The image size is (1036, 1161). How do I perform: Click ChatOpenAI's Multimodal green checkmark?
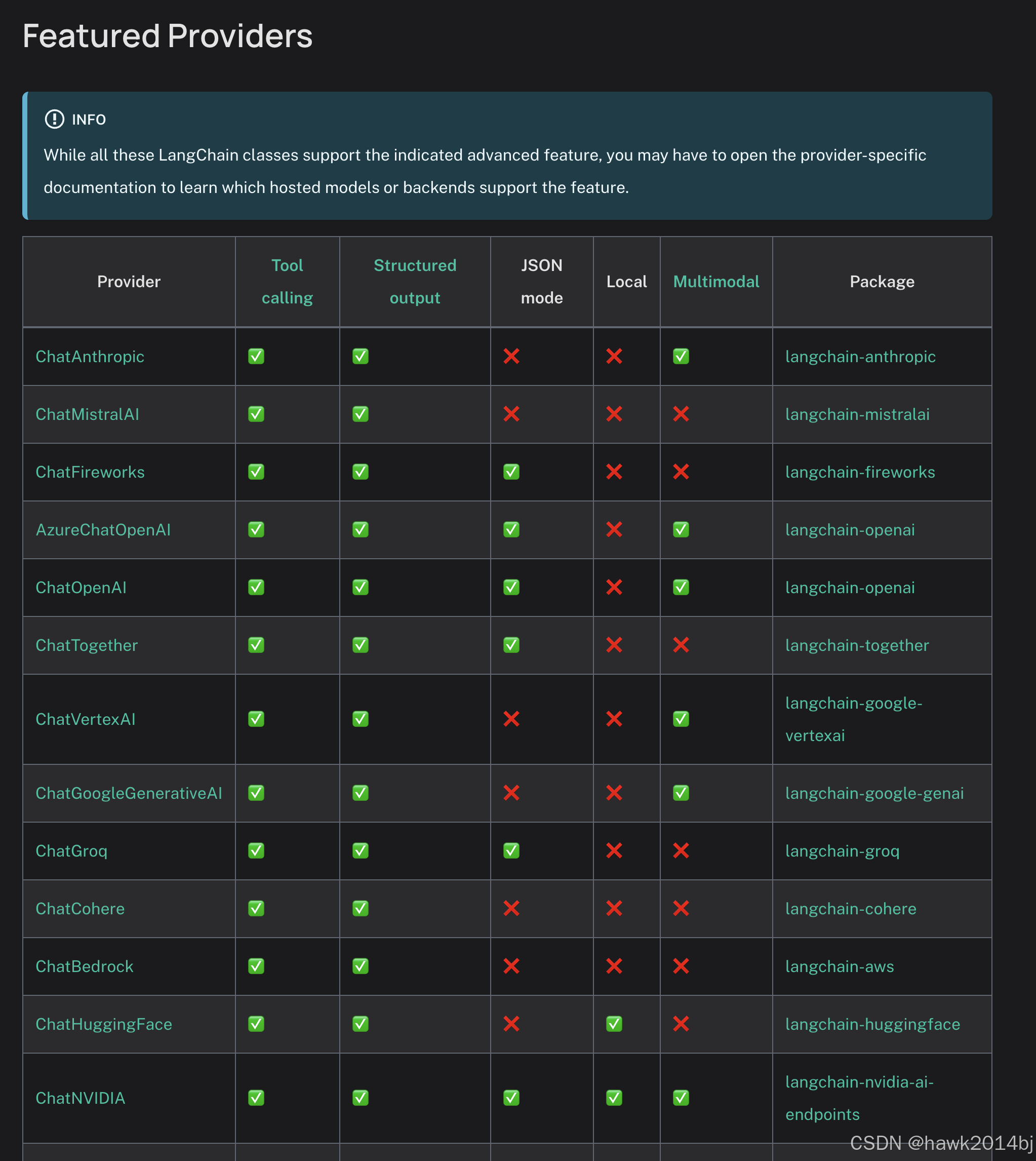tap(681, 587)
